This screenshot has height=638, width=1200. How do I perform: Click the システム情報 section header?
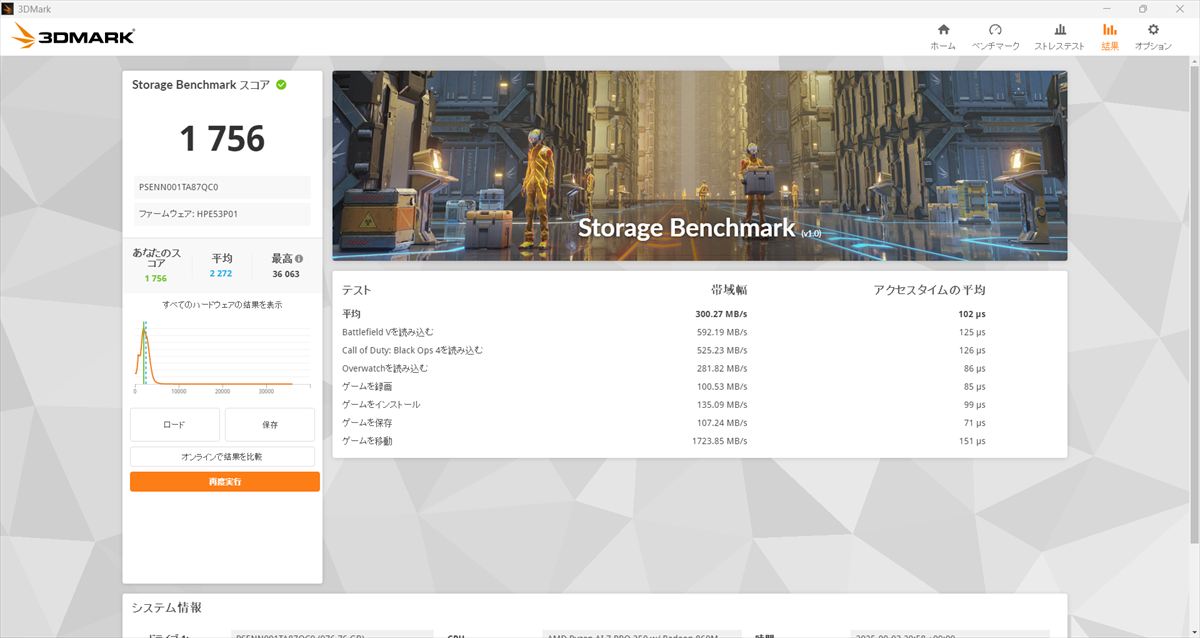[x=167, y=608]
